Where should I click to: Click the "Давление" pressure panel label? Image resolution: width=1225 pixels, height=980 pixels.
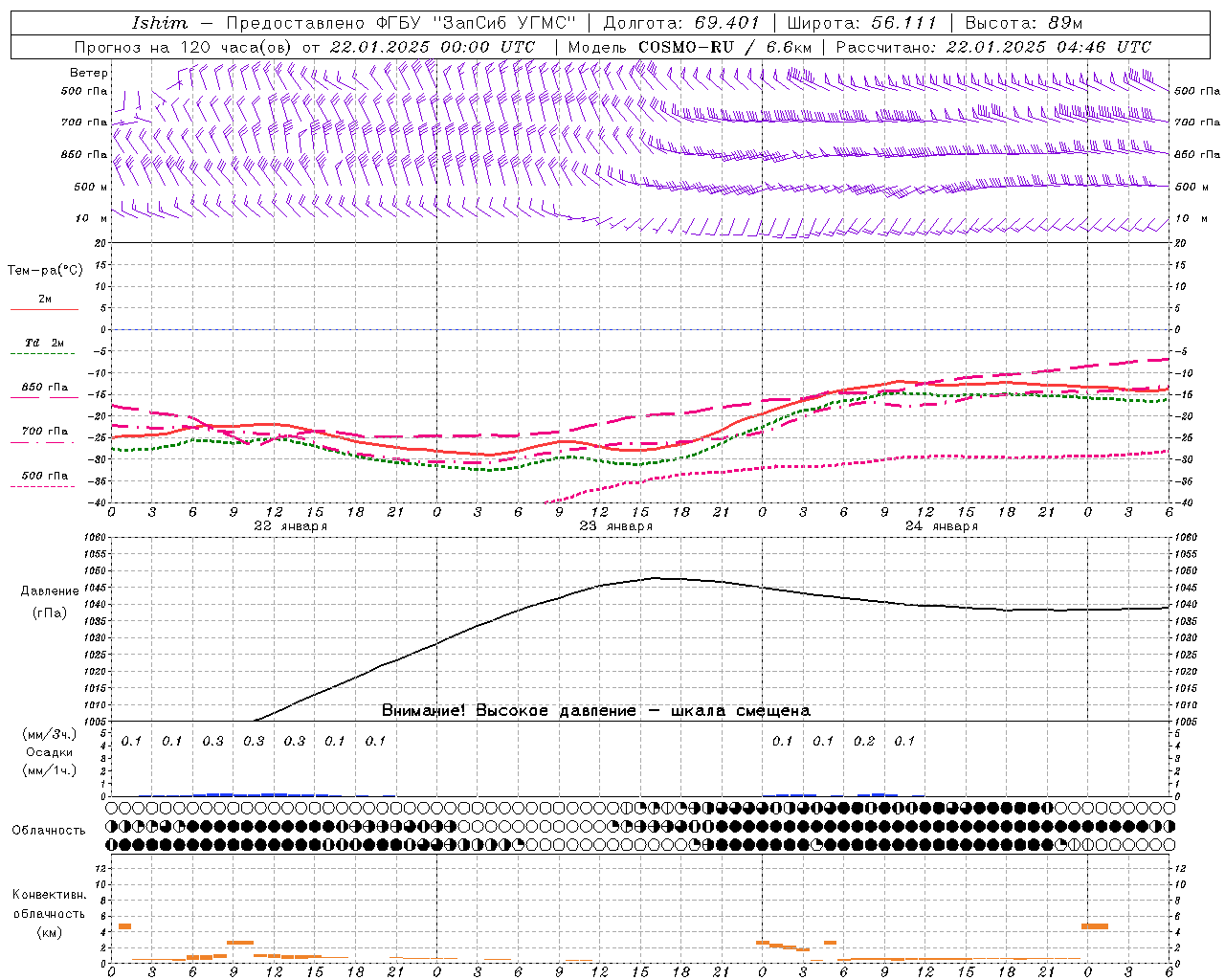click(x=50, y=591)
